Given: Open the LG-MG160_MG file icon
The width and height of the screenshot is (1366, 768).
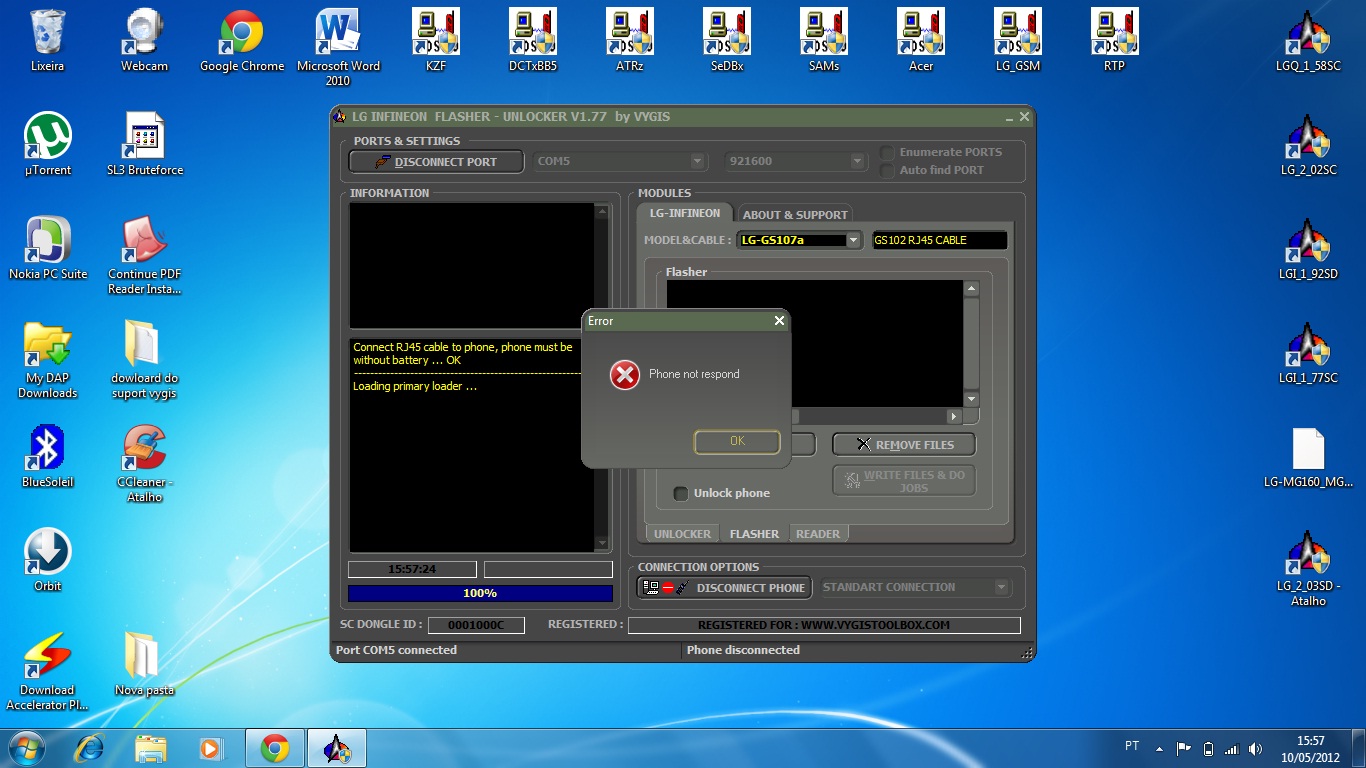Looking at the screenshot, I should tap(1308, 456).
